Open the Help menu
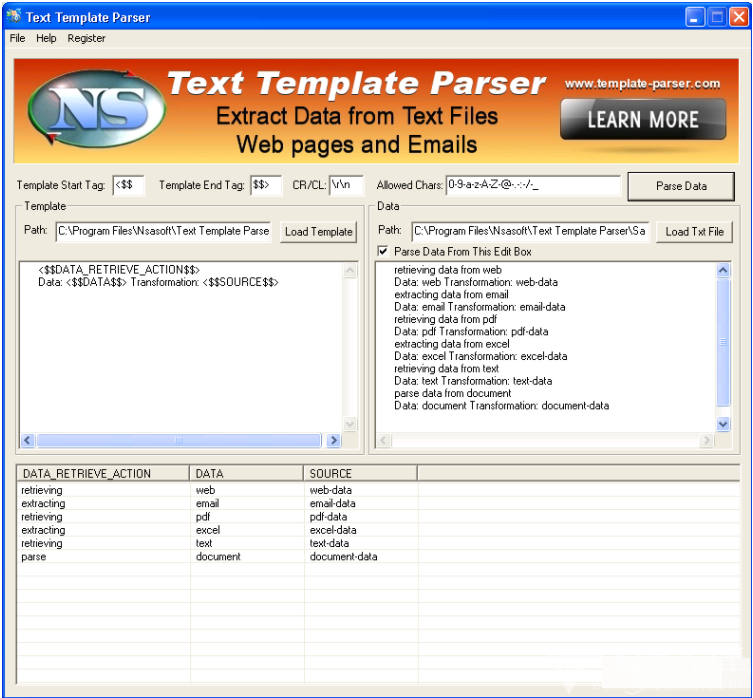 click(x=46, y=38)
